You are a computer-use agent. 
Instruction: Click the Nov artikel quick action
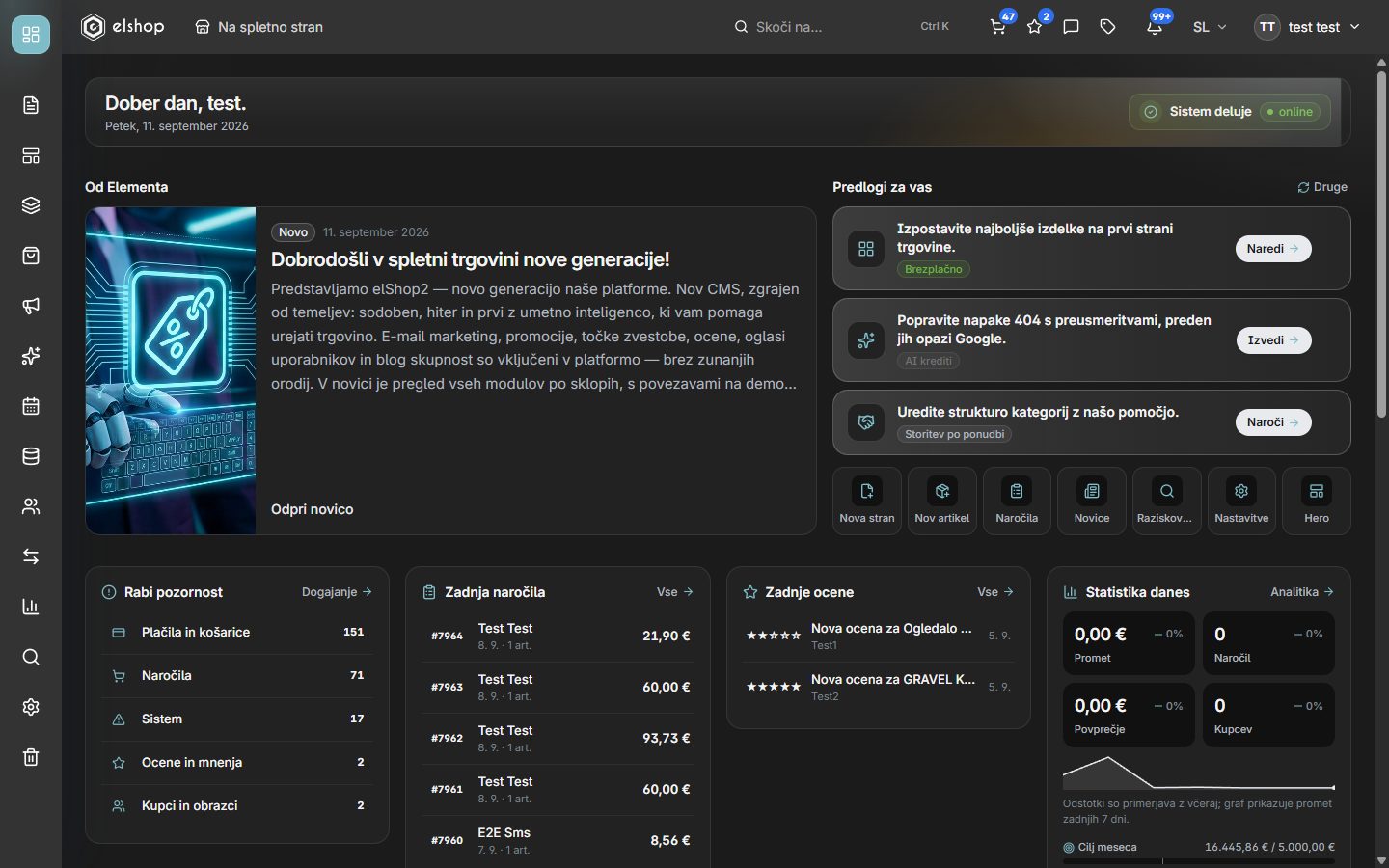pyautogui.click(x=942, y=501)
